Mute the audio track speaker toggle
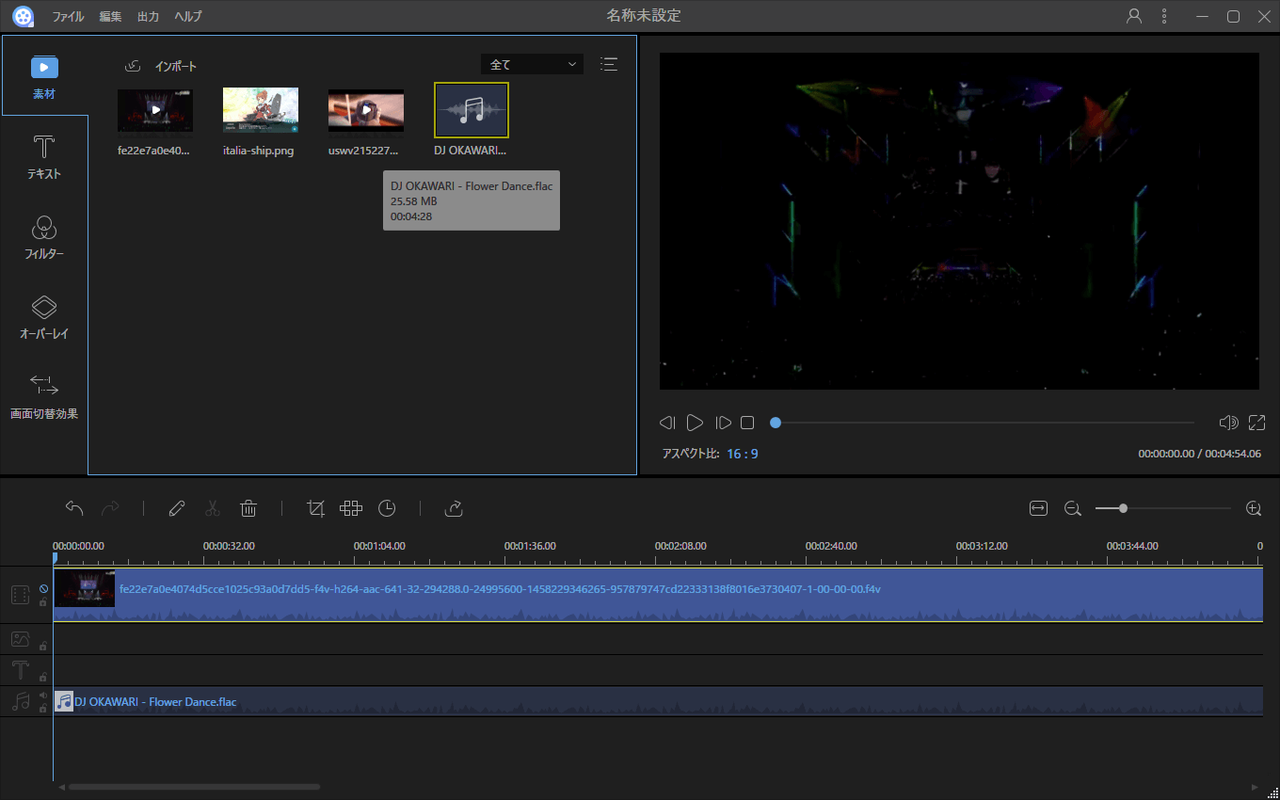 pyautogui.click(x=43, y=695)
